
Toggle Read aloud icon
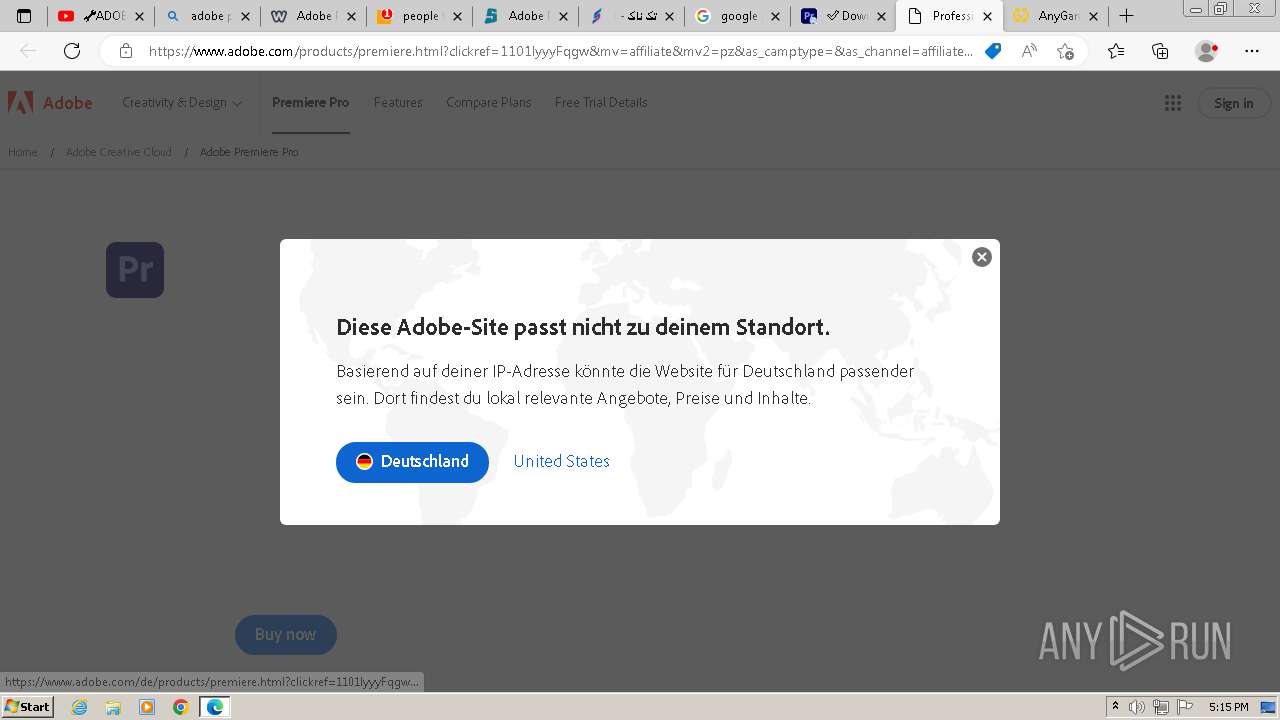coord(1029,51)
